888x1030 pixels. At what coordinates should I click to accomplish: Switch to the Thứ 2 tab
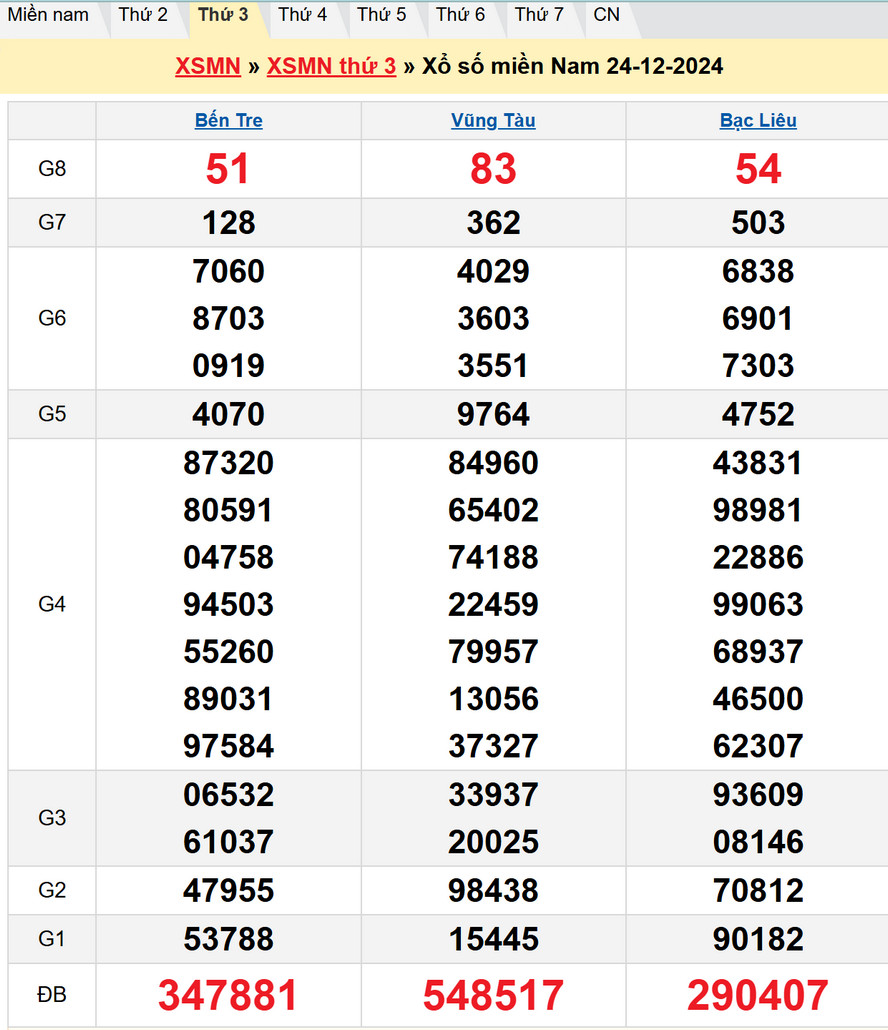[x=143, y=15]
